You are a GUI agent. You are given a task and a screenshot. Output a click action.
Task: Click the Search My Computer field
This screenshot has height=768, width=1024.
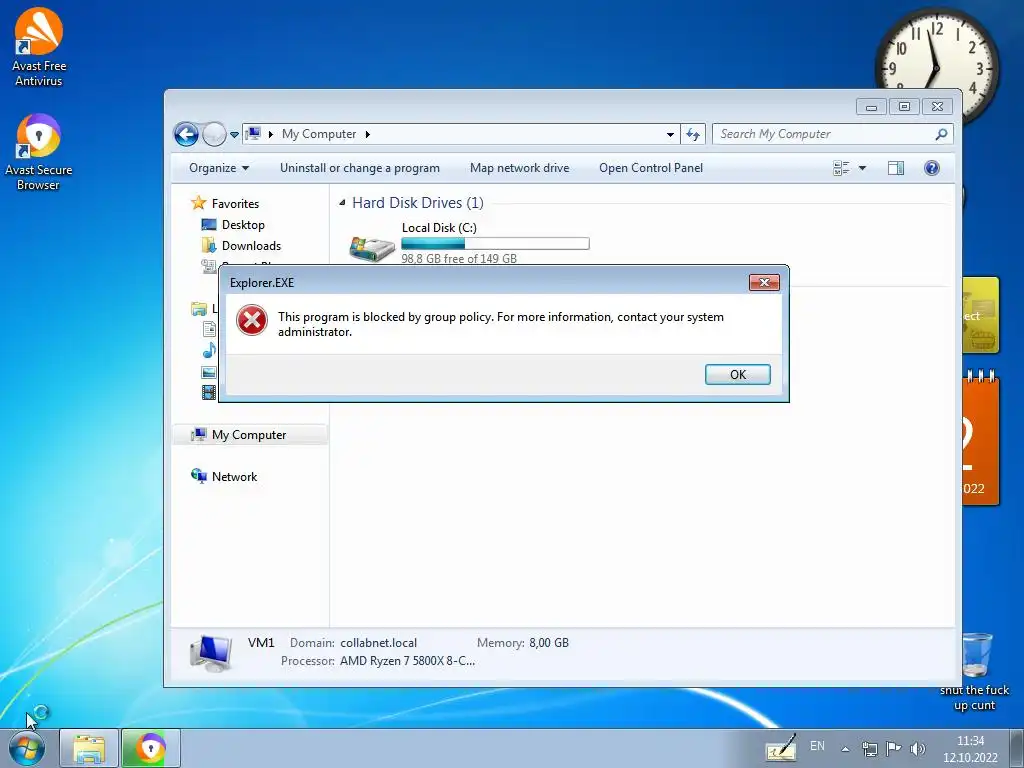[x=833, y=134]
